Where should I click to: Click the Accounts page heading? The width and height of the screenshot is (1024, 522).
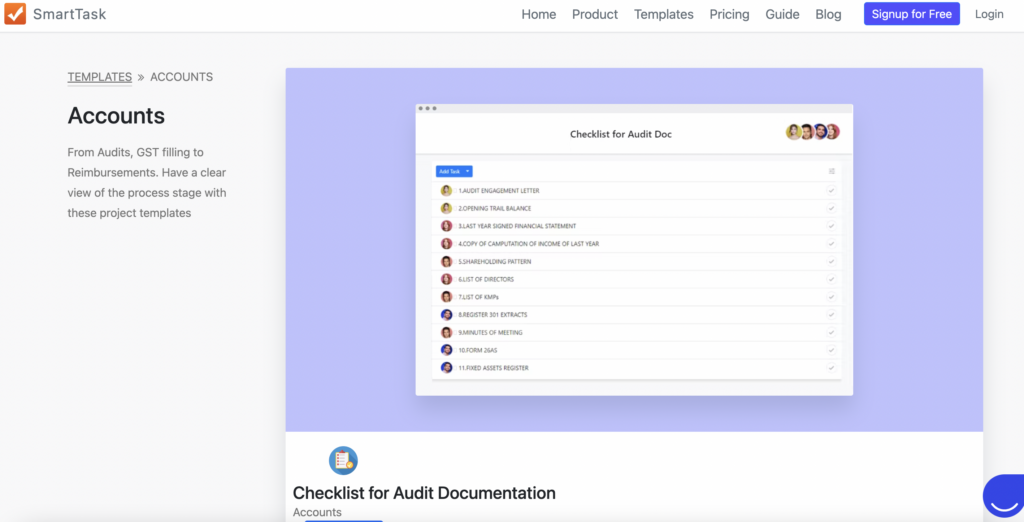coord(116,116)
